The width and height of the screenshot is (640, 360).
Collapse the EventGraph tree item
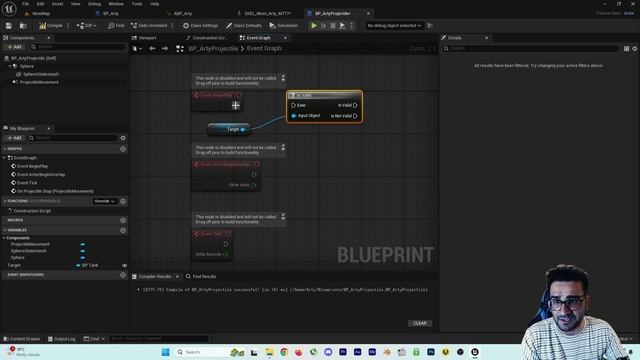pos(4,158)
